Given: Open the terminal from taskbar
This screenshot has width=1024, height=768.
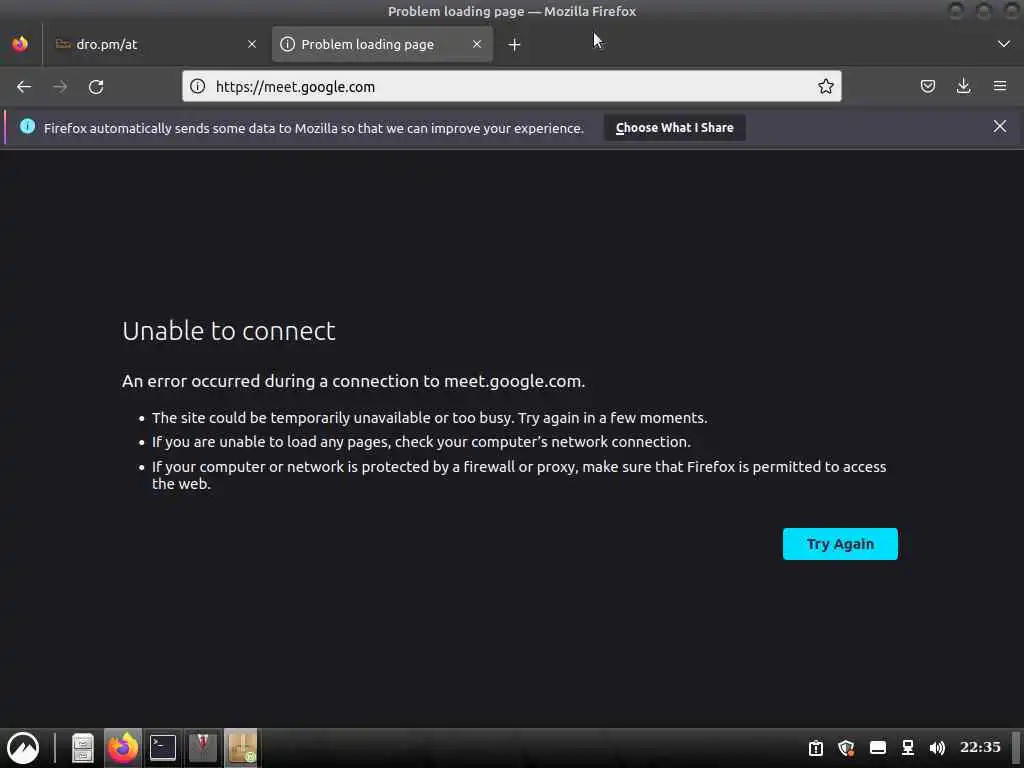Looking at the screenshot, I should [163, 748].
